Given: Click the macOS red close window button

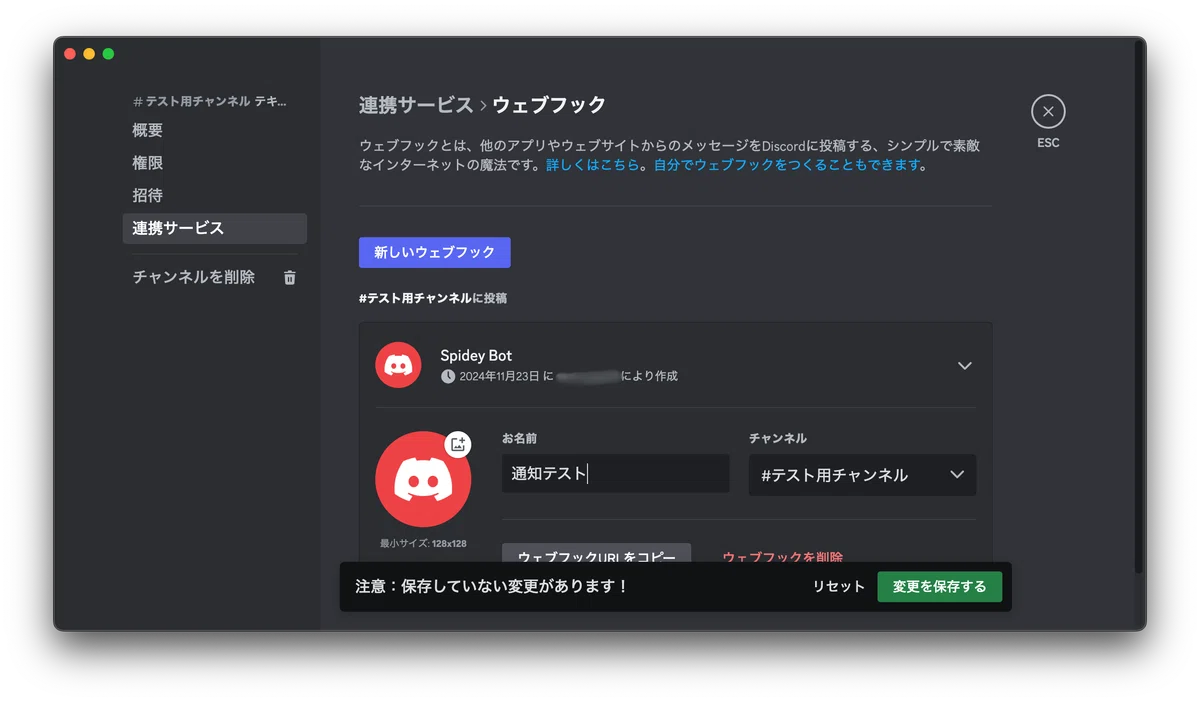Looking at the screenshot, I should (x=70, y=54).
